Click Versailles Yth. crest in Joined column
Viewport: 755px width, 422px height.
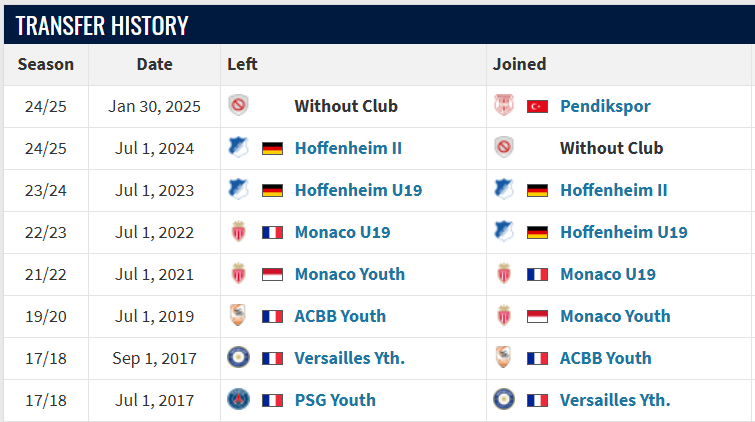tap(504, 399)
